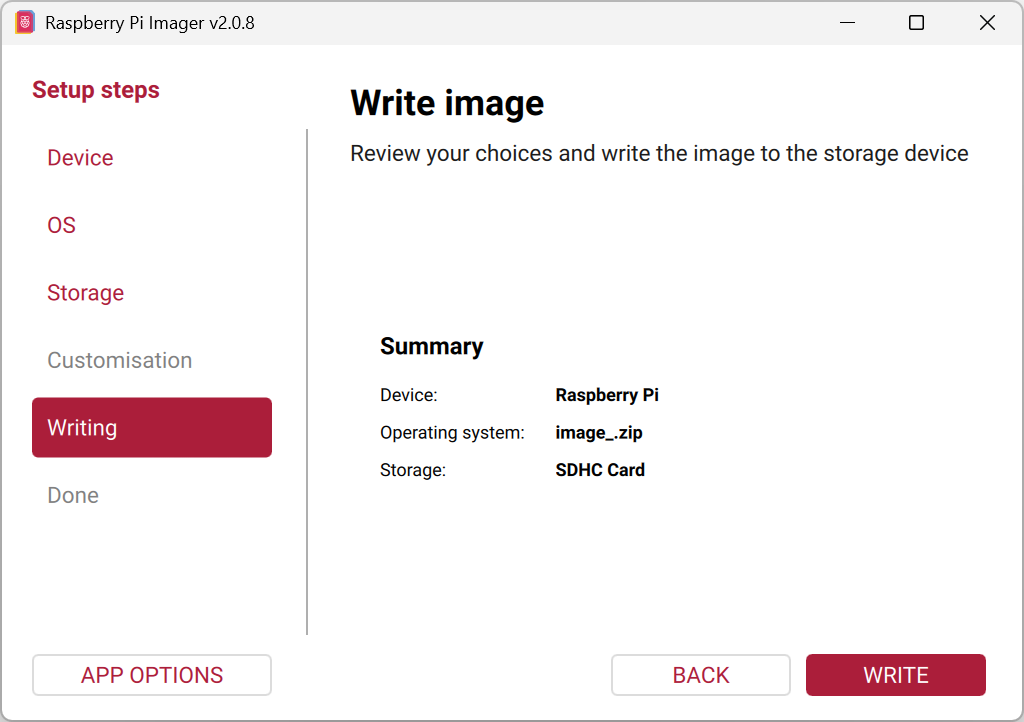Close the Raspberry Pi Imager window

tap(987, 23)
